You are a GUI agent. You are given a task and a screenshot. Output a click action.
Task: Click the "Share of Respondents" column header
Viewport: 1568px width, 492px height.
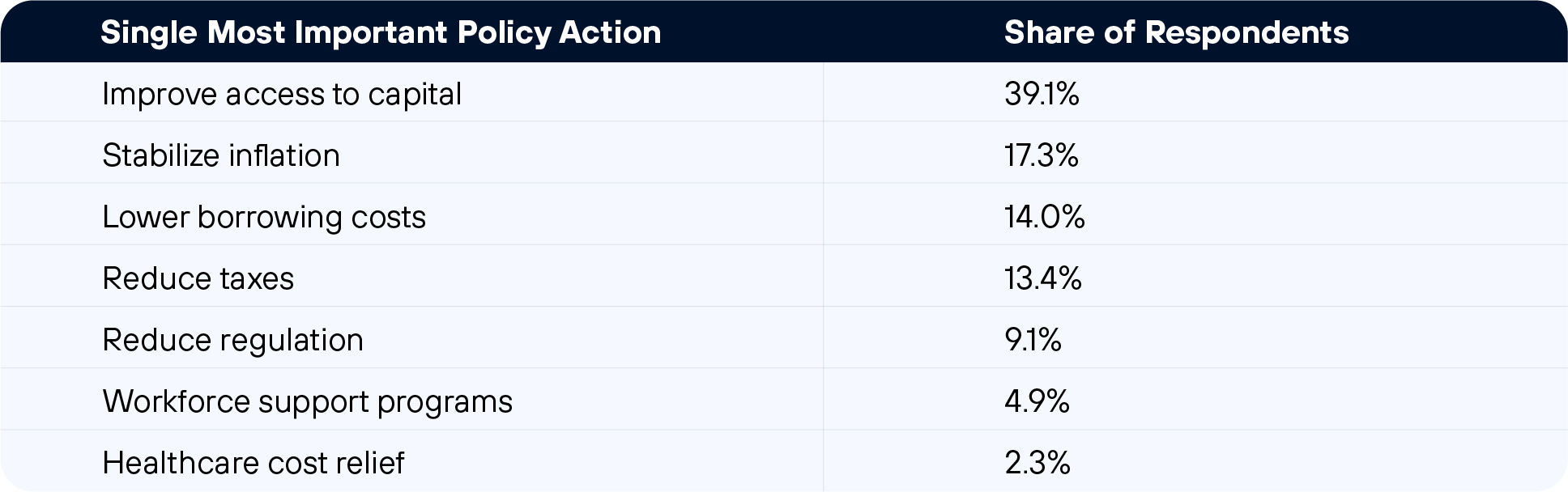pos(1176,32)
